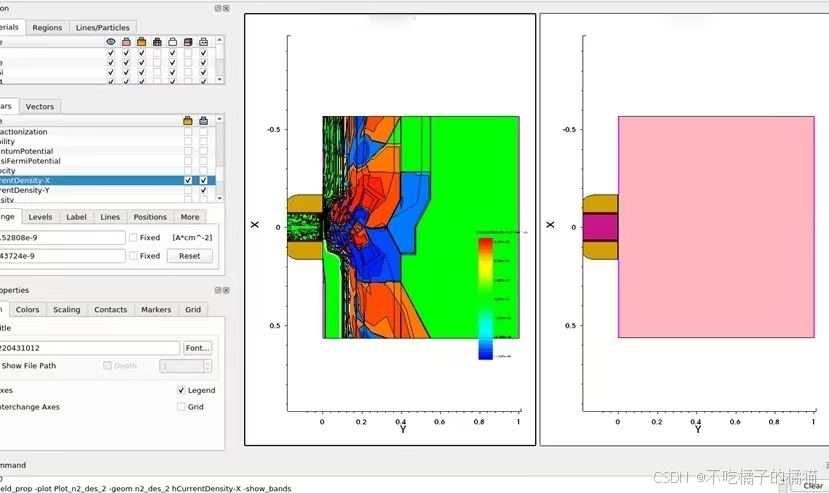This screenshot has width=829, height=493.
Task: Select the CurrentDensity-Y row in scalars list
Action: click(107, 190)
